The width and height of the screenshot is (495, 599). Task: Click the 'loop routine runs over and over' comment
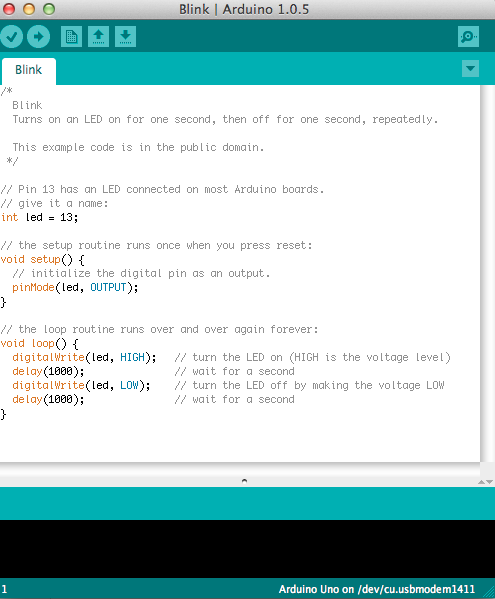coord(159,329)
